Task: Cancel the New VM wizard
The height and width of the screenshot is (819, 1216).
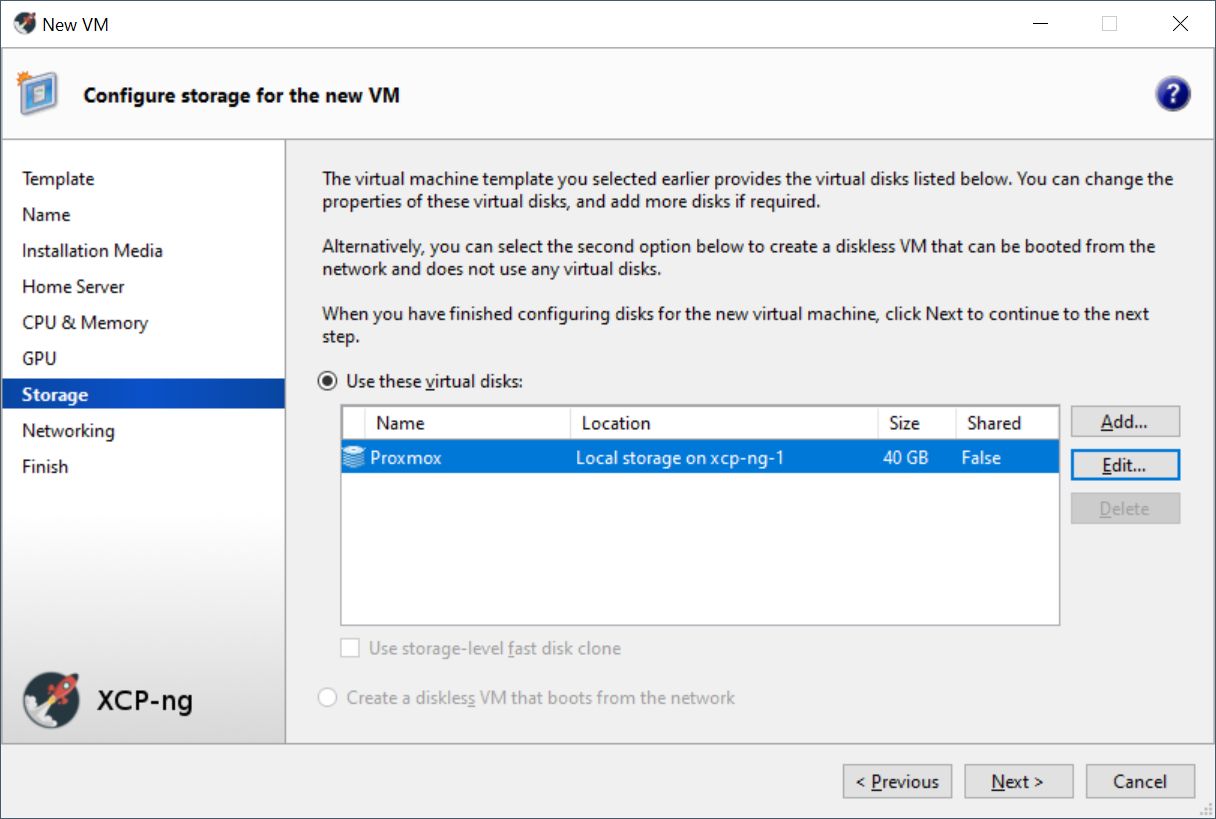Action: pyautogui.click(x=1140, y=782)
